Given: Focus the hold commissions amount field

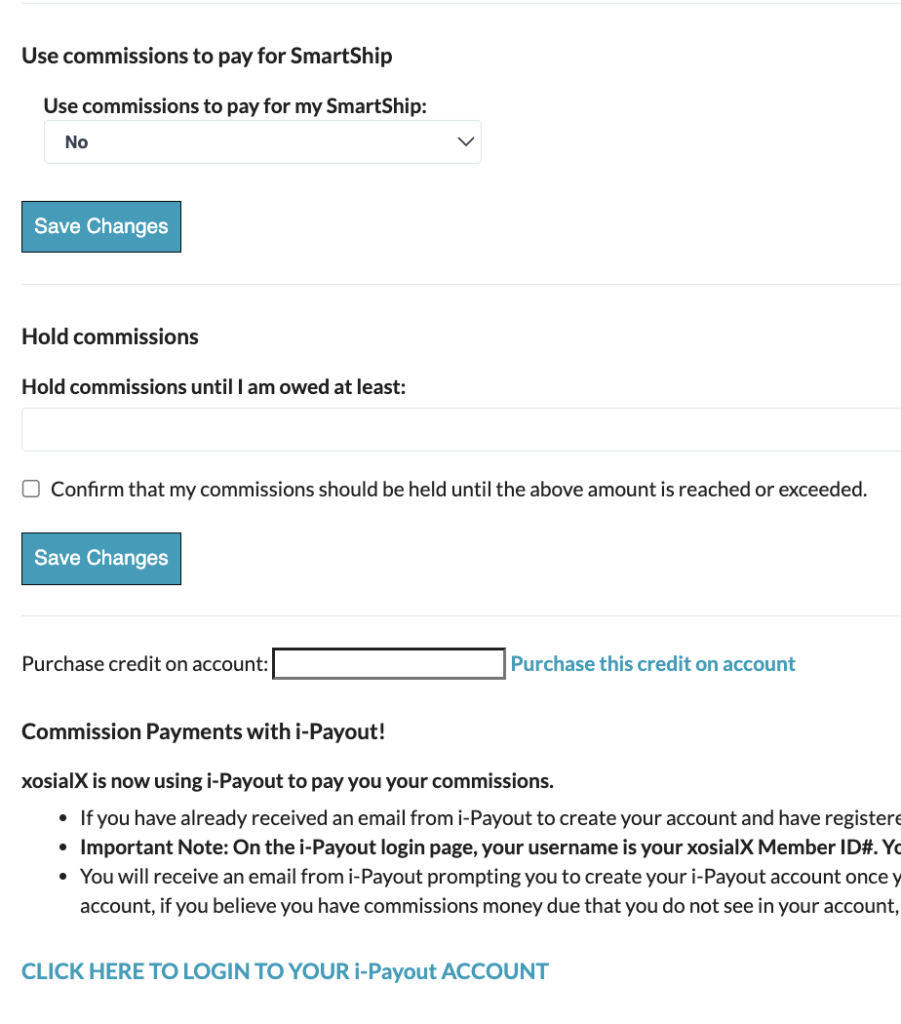Looking at the screenshot, I should [x=461, y=430].
